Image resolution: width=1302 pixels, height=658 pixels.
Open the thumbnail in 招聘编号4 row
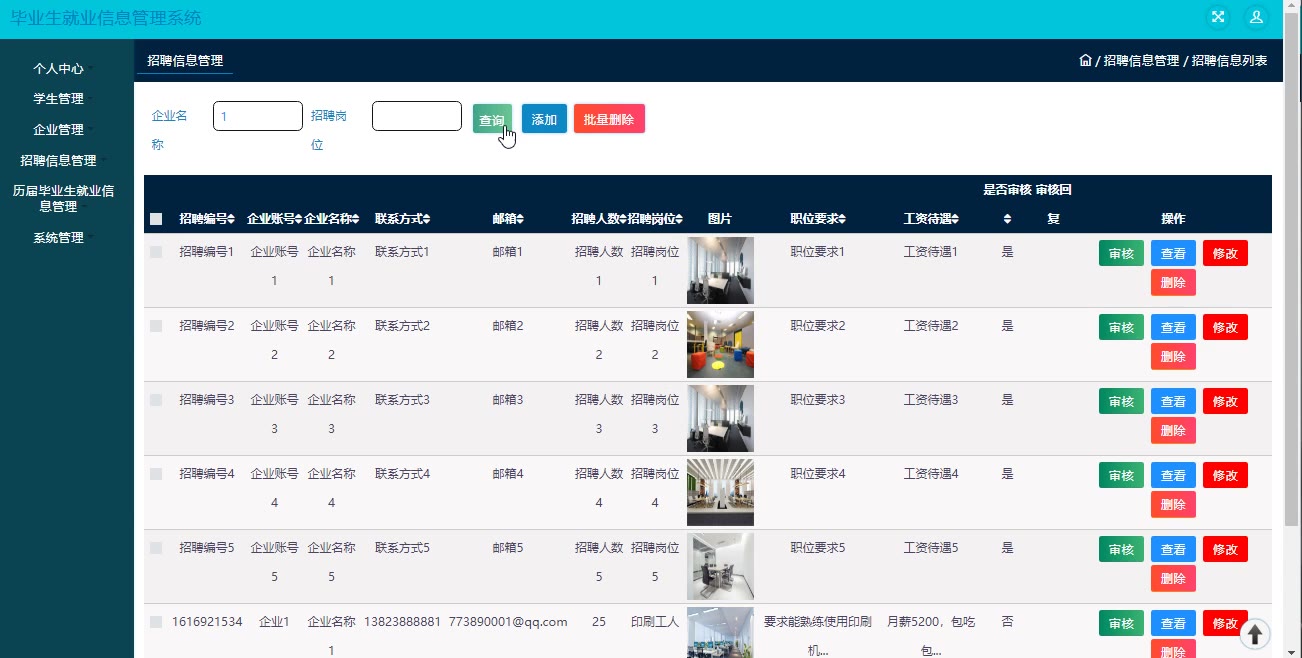click(720, 492)
